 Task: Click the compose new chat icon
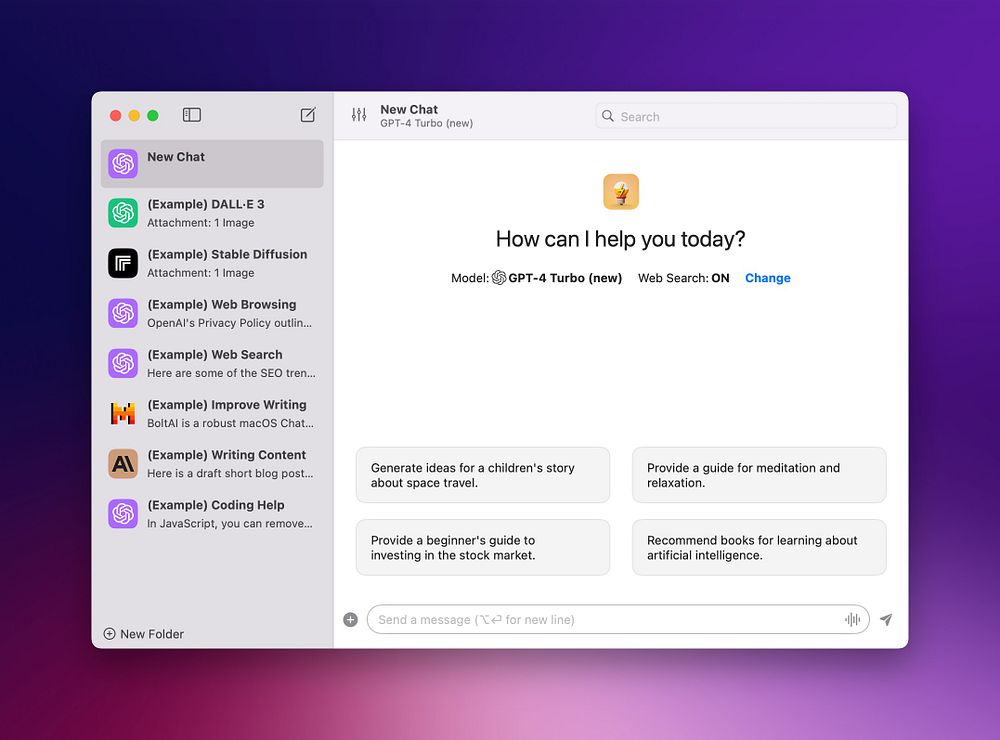[308, 115]
